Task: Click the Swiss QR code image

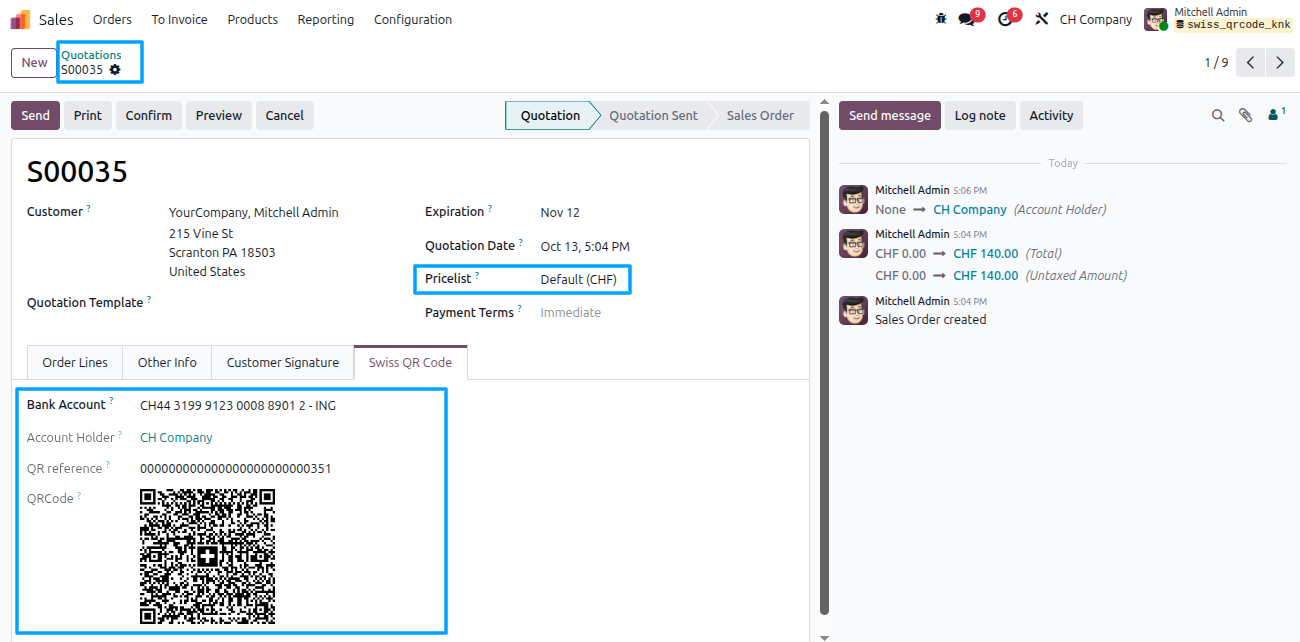Action: point(207,557)
